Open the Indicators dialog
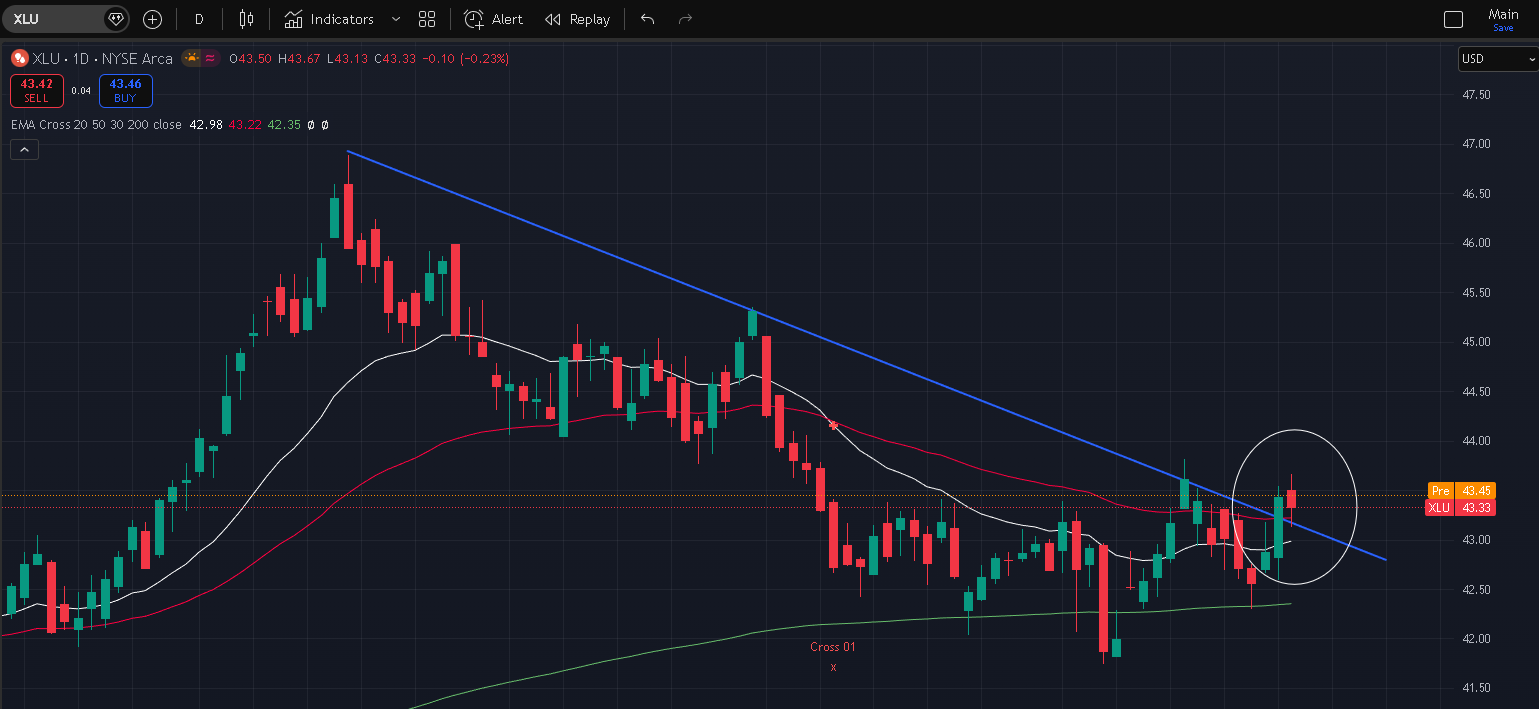 click(328, 19)
